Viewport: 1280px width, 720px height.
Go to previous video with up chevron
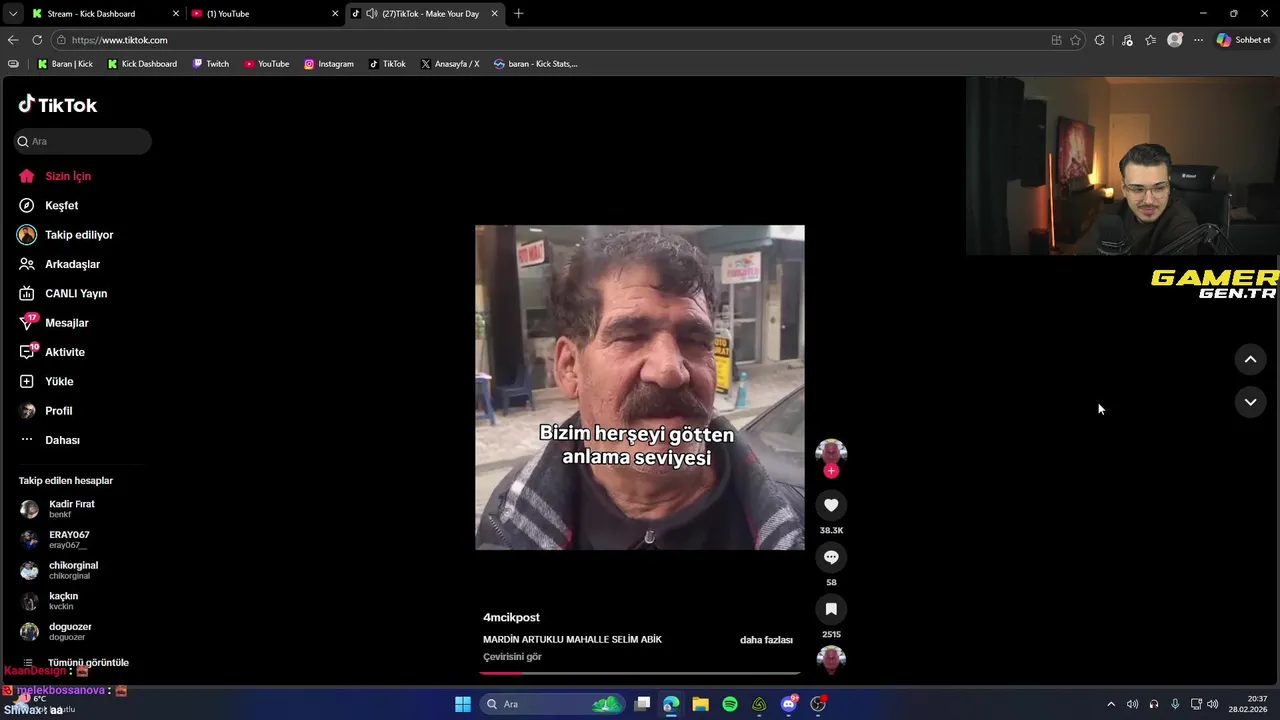pos(1250,359)
